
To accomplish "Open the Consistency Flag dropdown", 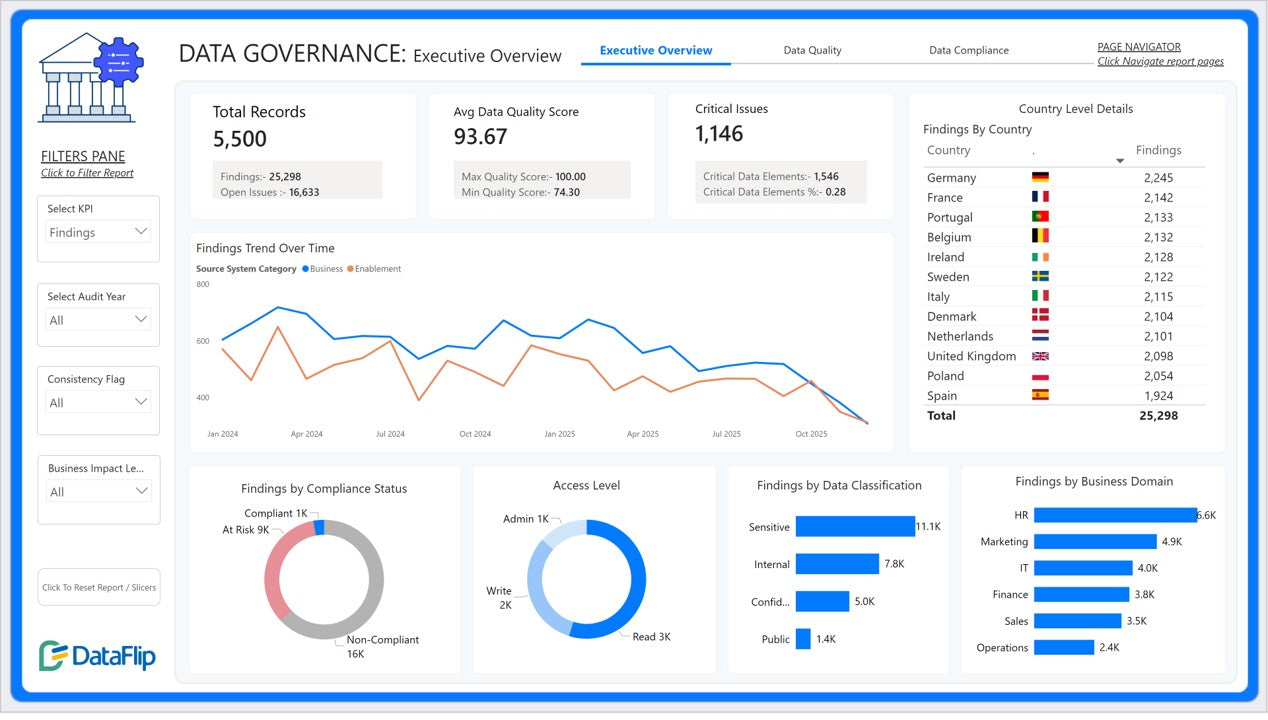I will pyautogui.click(x=99, y=402).
